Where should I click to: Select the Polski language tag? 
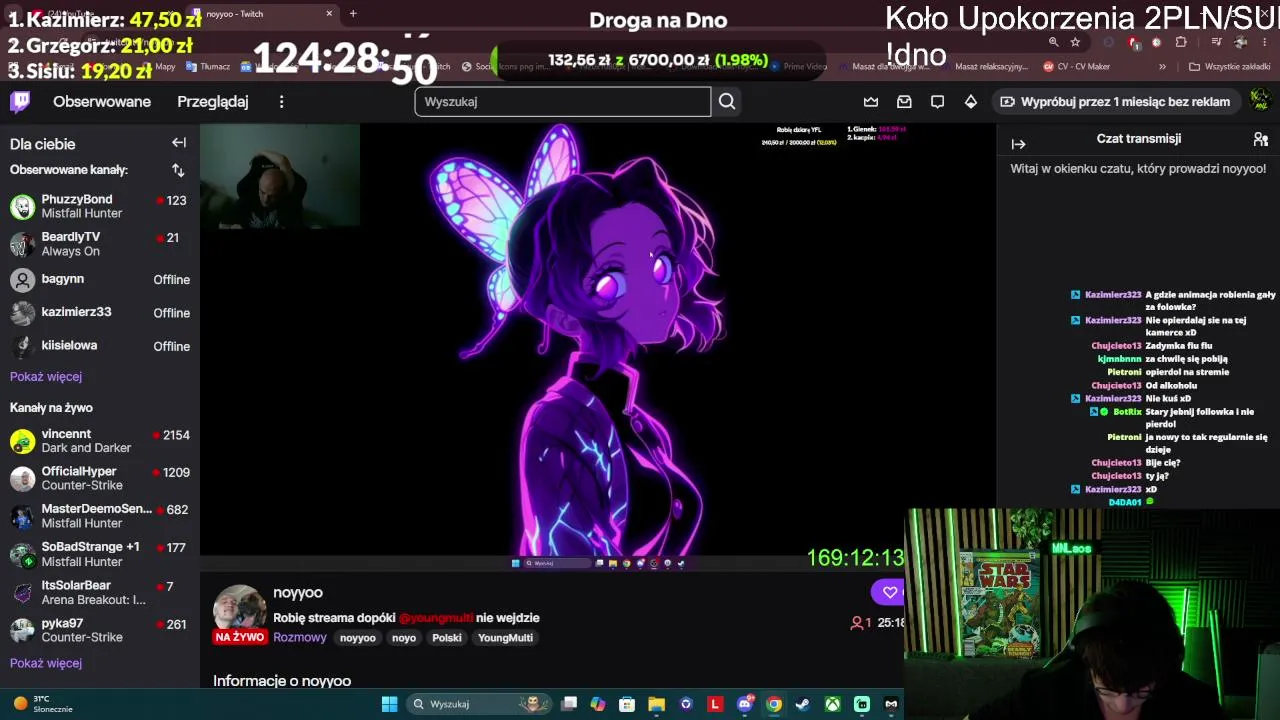click(x=447, y=638)
